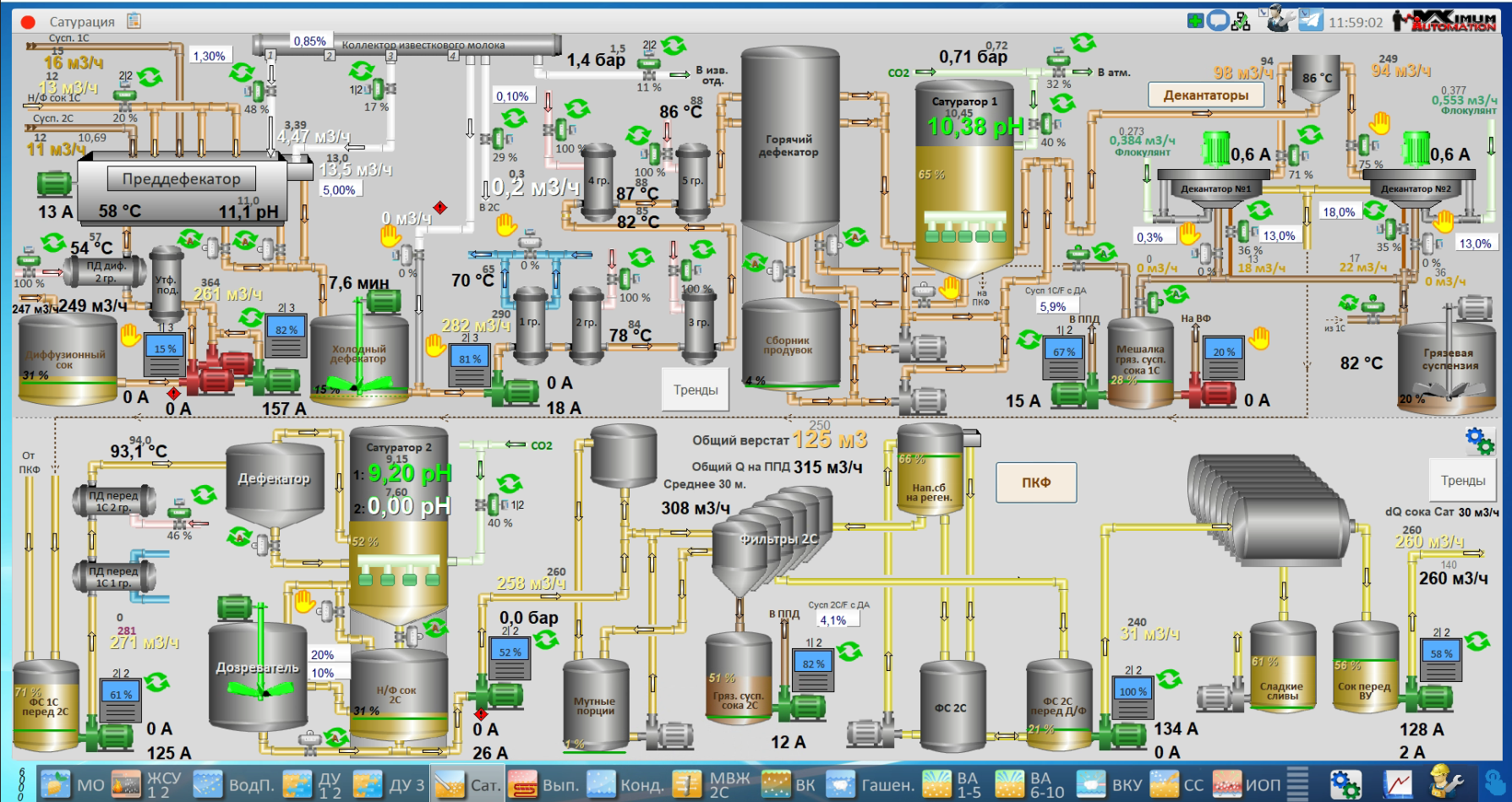Open the blue chat bubble messages icon

(x=1218, y=20)
